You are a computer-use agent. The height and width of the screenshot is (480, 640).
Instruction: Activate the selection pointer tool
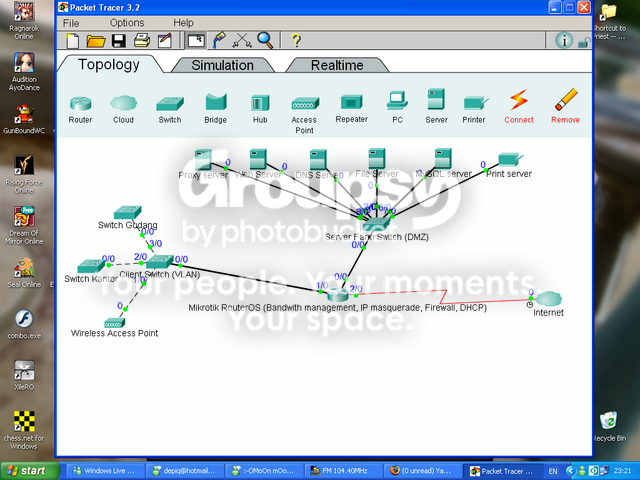[x=196, y=41]
